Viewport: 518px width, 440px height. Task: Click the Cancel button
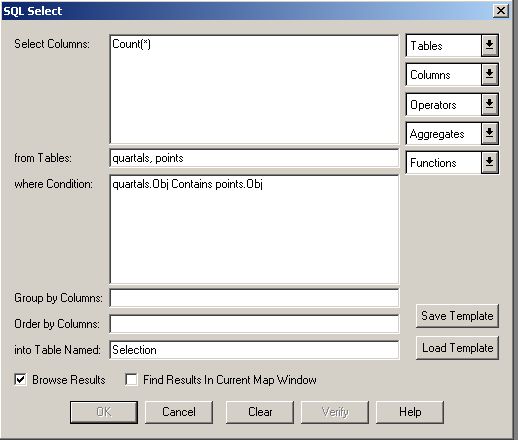point(179,412)
